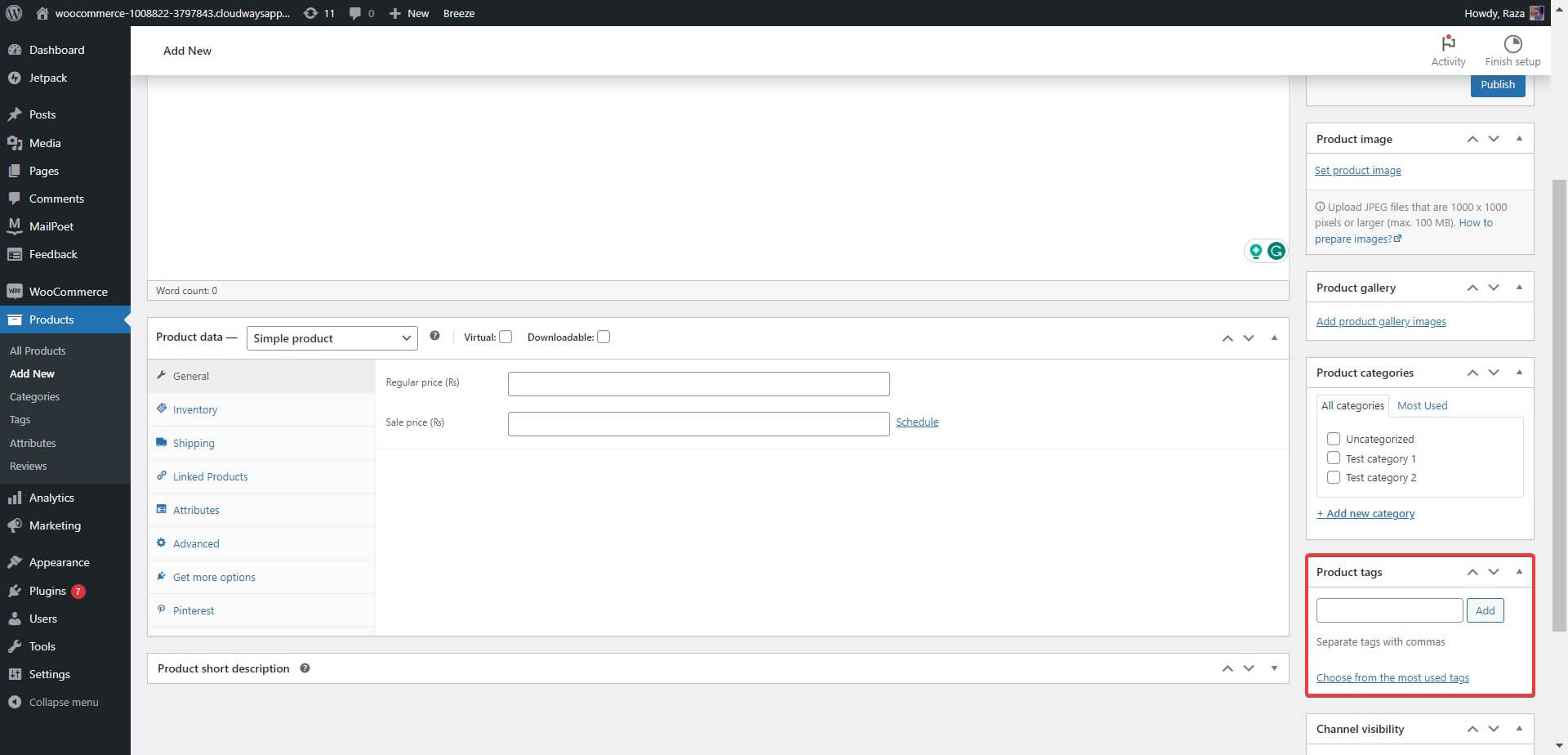Select the Linked Products tab
The image size is (1568, 755).
[261, 476]
